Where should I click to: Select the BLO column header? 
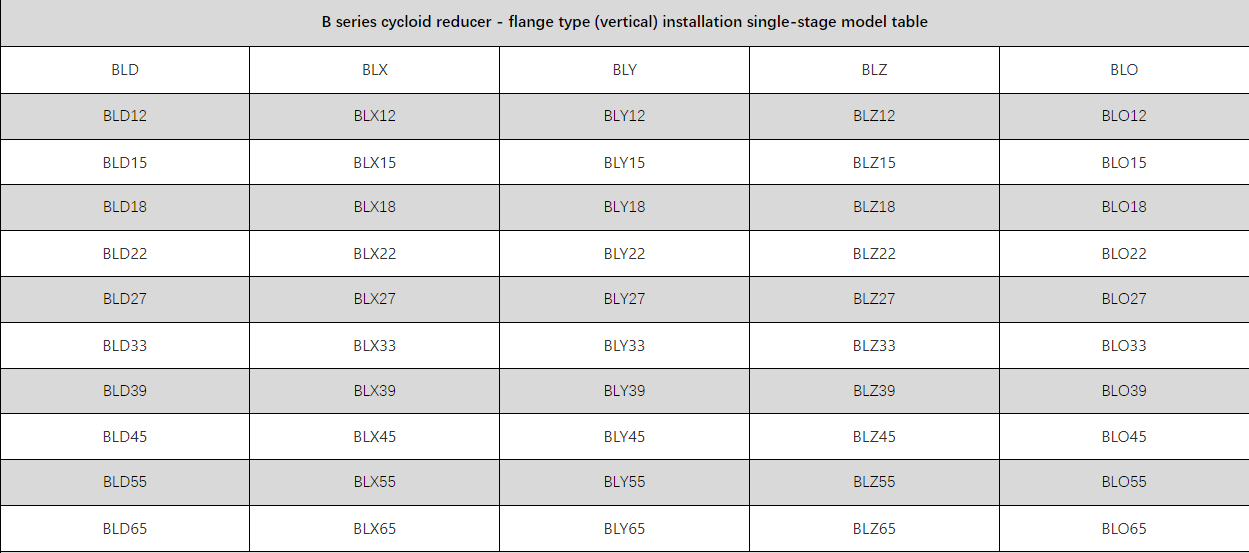tap(1124, 70)
